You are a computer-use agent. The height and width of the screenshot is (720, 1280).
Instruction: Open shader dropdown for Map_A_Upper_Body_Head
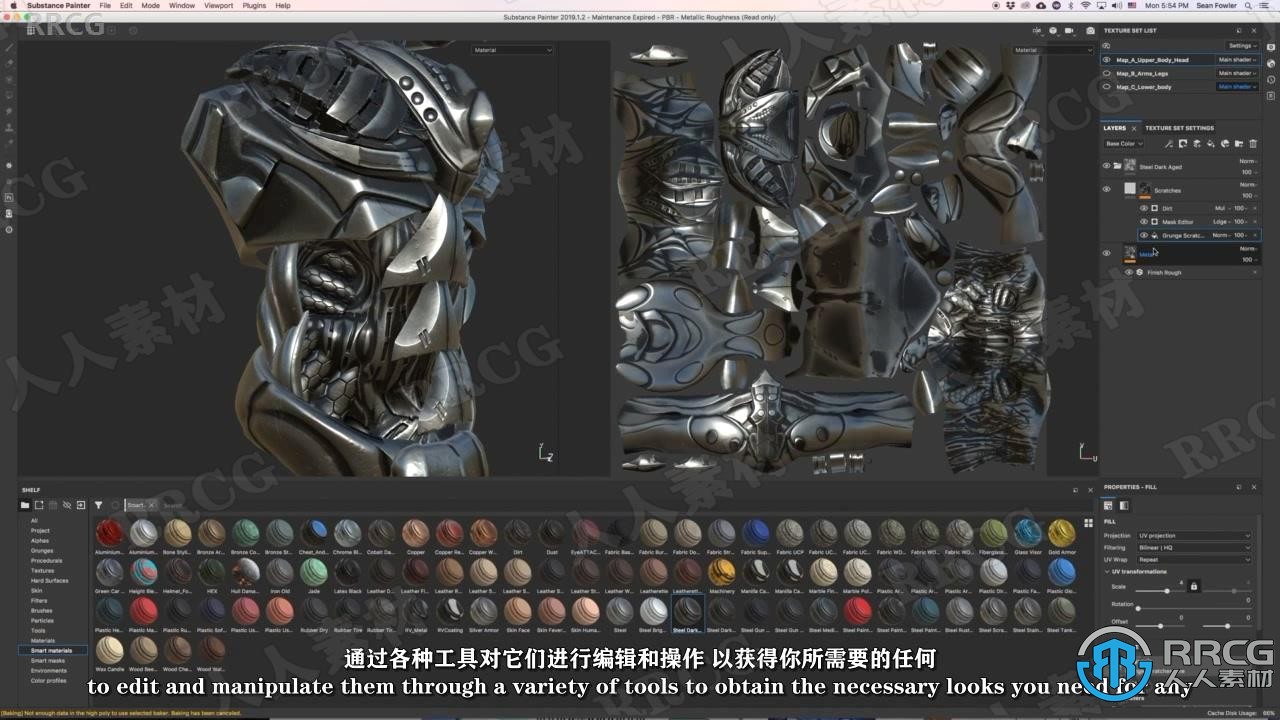(x=1236, y=60)
